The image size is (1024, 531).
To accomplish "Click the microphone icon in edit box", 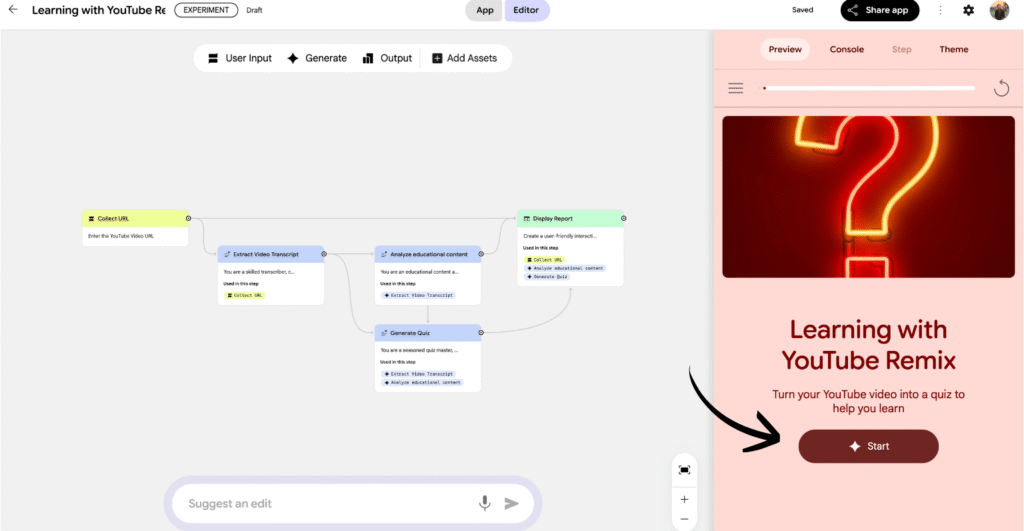I will pyautogui.click(x=485, y=503).
